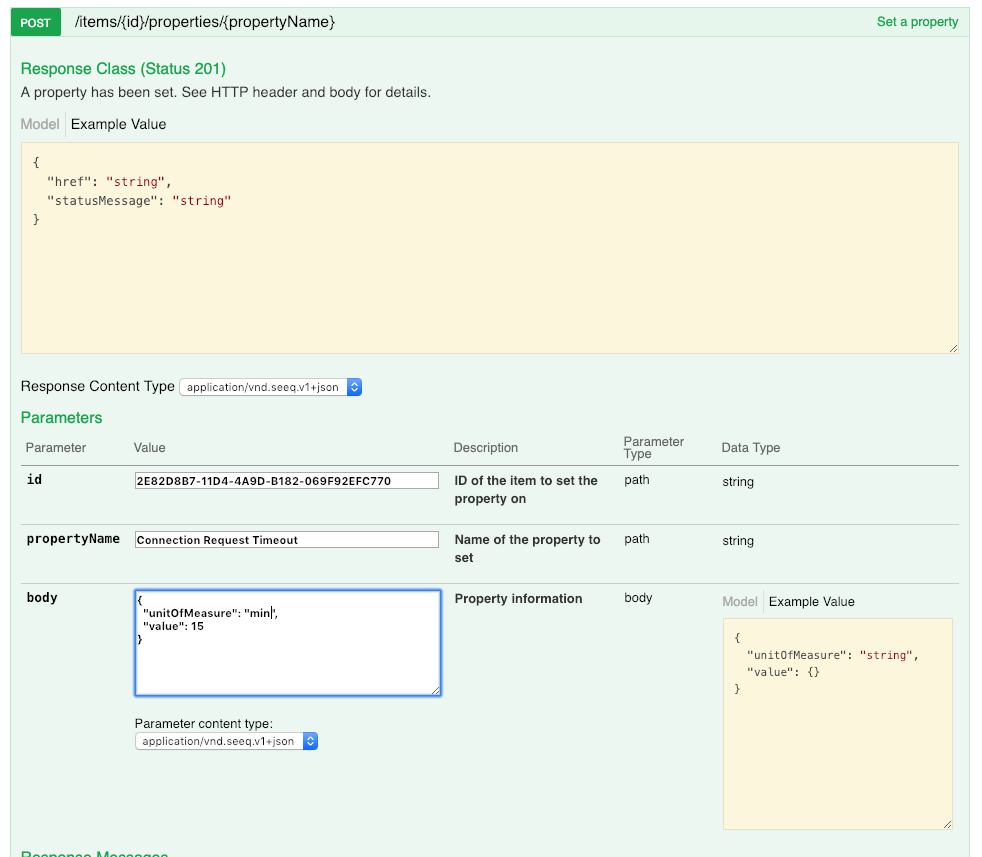Click the resize handle of the response example box
This screenshot has height=857, width=982.
tap(952, 346)
